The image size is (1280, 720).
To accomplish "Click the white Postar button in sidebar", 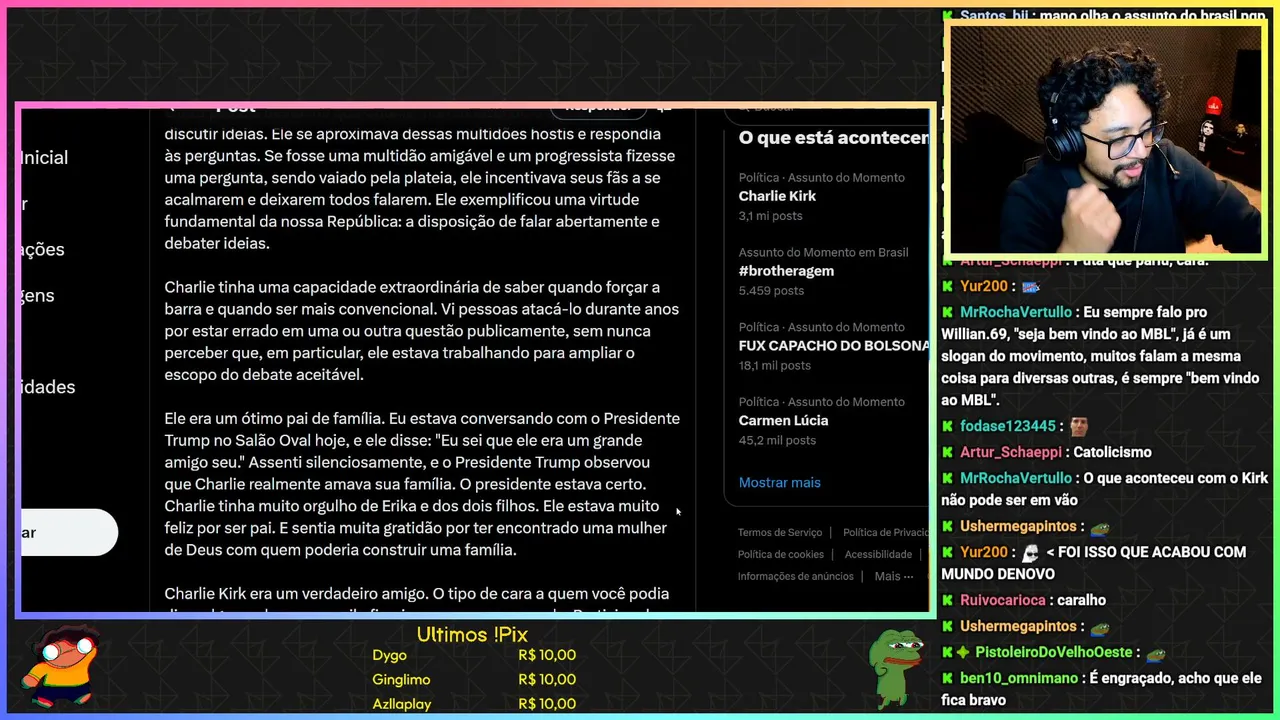I will tap(68, 532).
